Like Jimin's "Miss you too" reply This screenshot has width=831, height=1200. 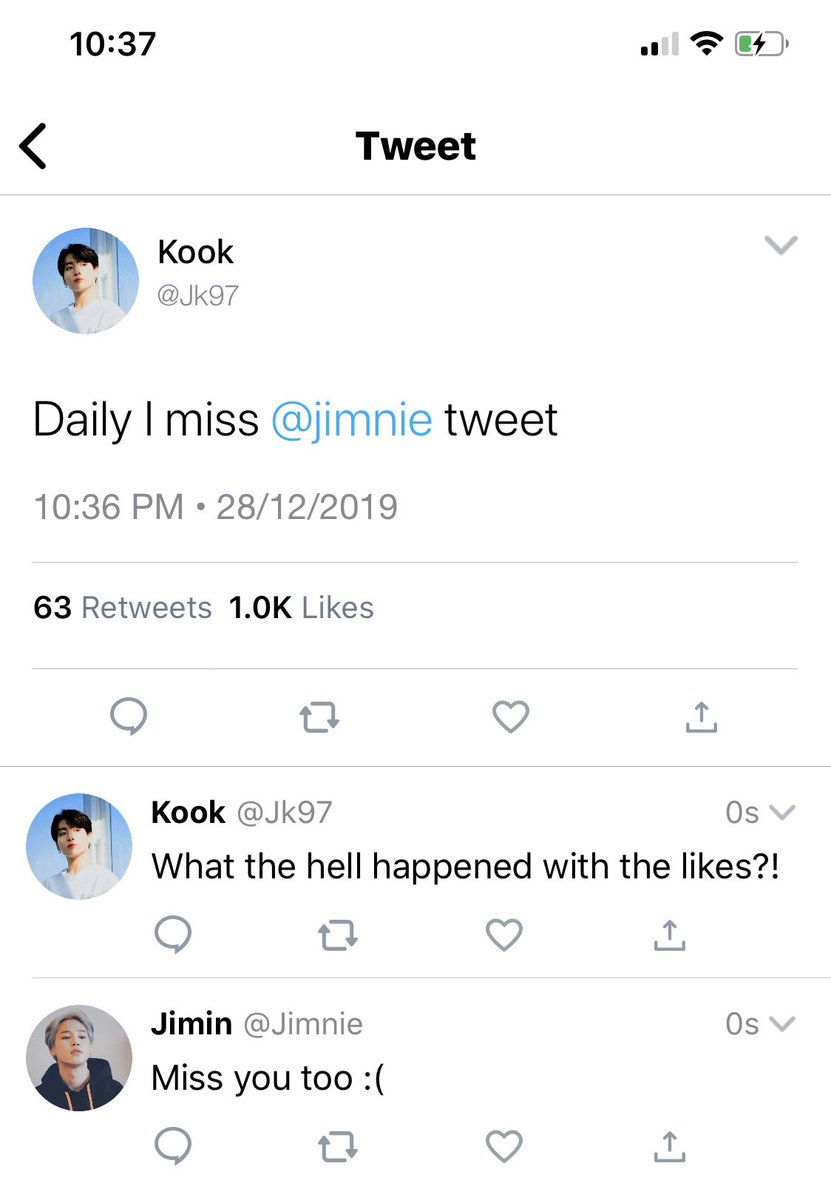click(504, 1147)
